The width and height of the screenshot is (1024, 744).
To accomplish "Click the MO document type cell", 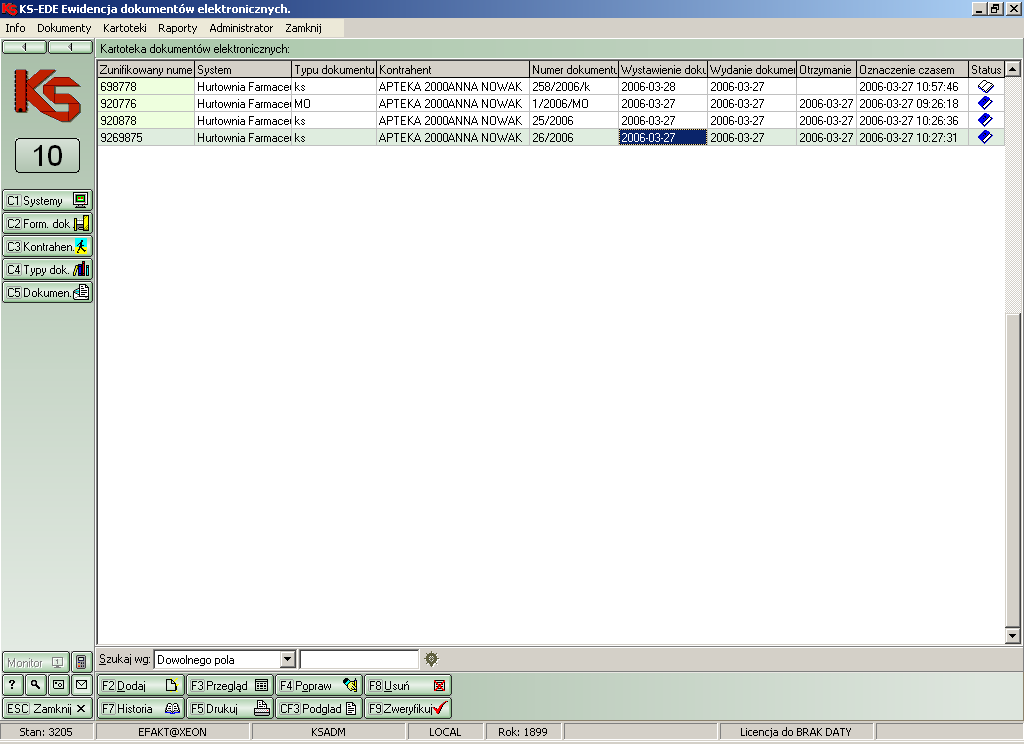I will pyautogui.click(x=334, y=103).
